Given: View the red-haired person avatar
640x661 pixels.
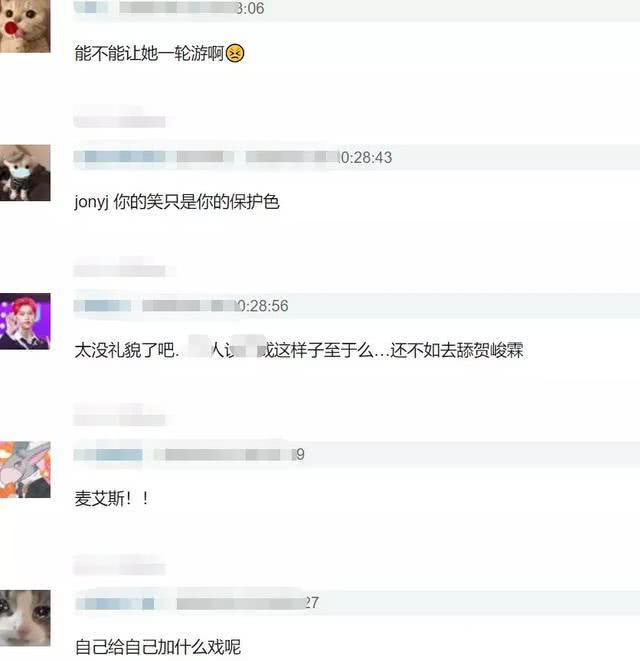Looking at the screenshot, I should coord(25,321).
